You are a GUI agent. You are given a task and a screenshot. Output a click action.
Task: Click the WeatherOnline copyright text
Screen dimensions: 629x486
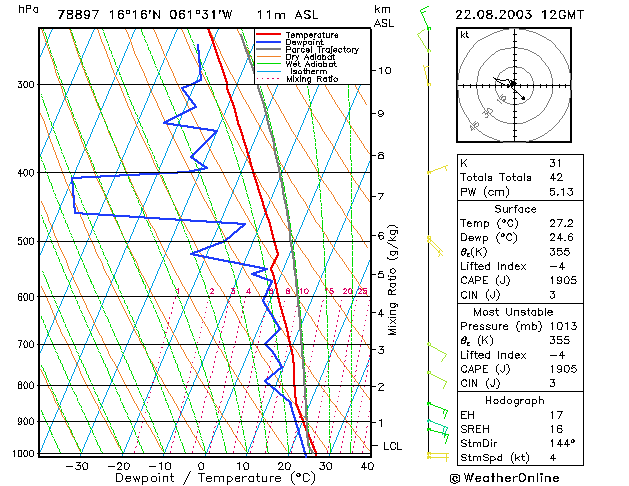[x=504, y=478]
